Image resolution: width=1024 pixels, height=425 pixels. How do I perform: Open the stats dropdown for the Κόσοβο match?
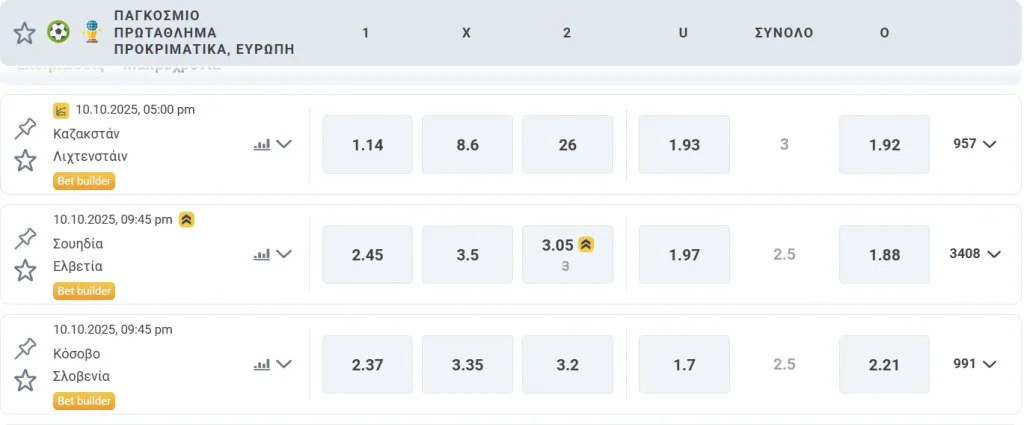coord(284,364)
